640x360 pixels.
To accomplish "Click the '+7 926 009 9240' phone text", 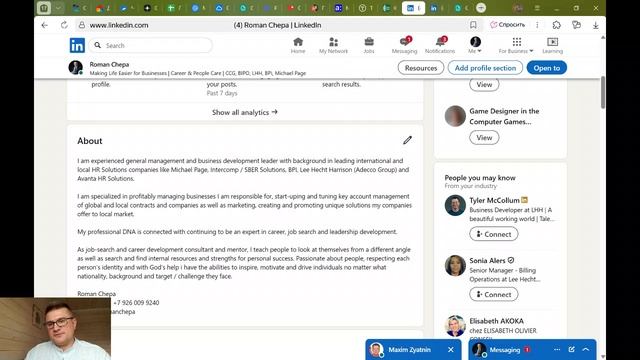I will pos(136,302).
